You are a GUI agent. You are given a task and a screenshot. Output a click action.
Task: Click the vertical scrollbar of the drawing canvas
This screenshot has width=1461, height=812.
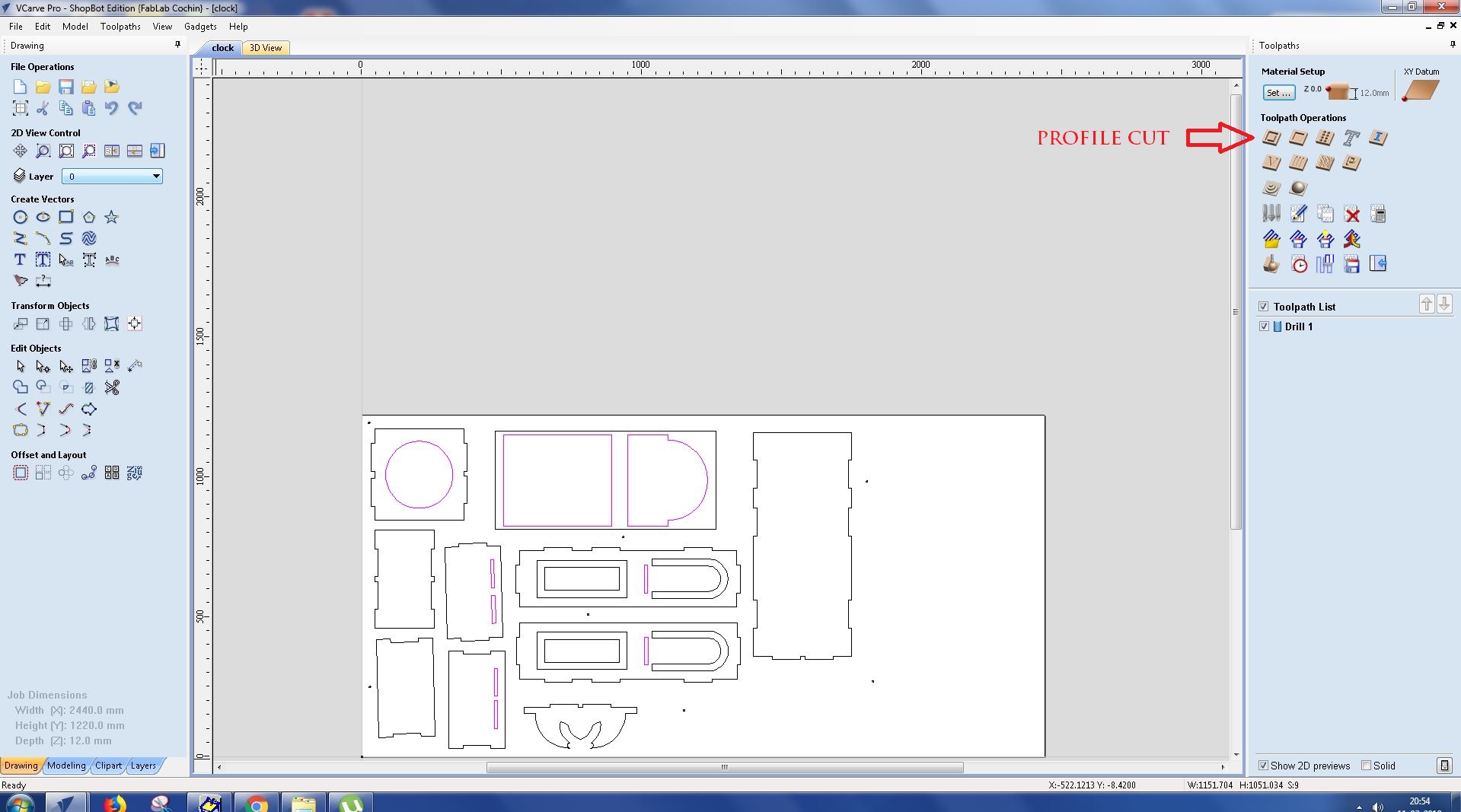(1236, 311)
